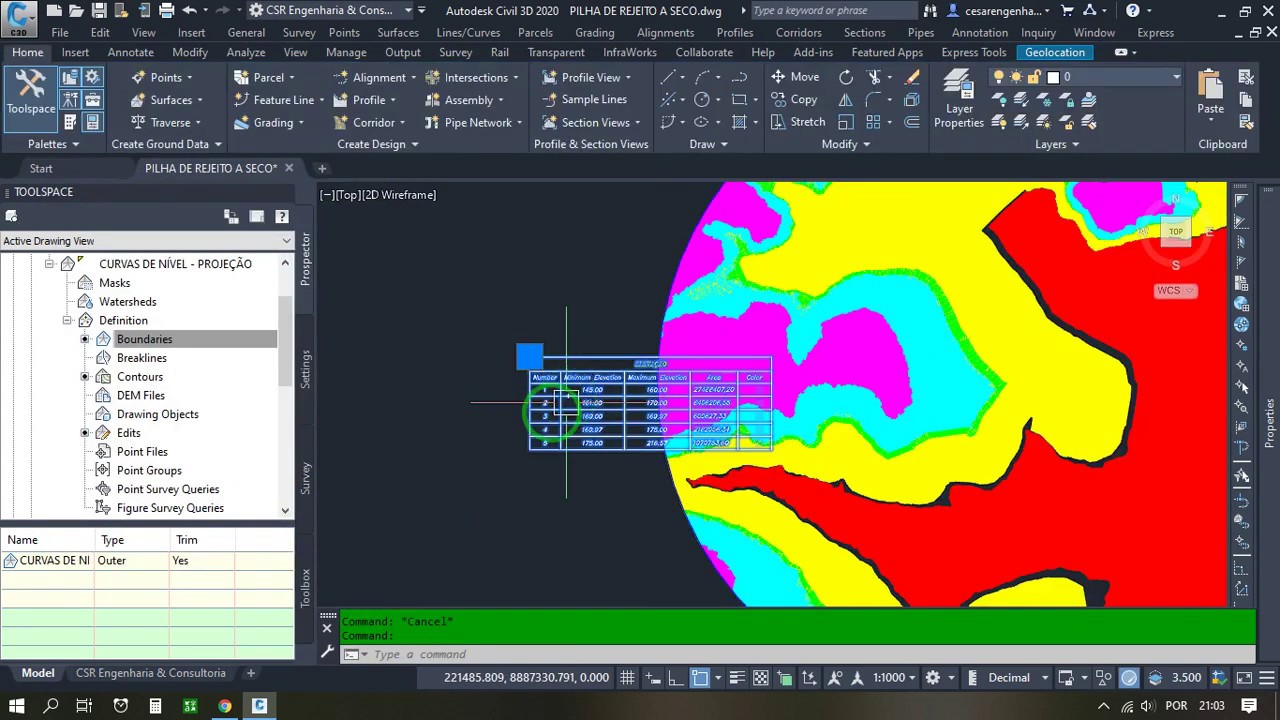Select the Scale tool in Modify panel
1280x720 pixels.
click(846, 122)
